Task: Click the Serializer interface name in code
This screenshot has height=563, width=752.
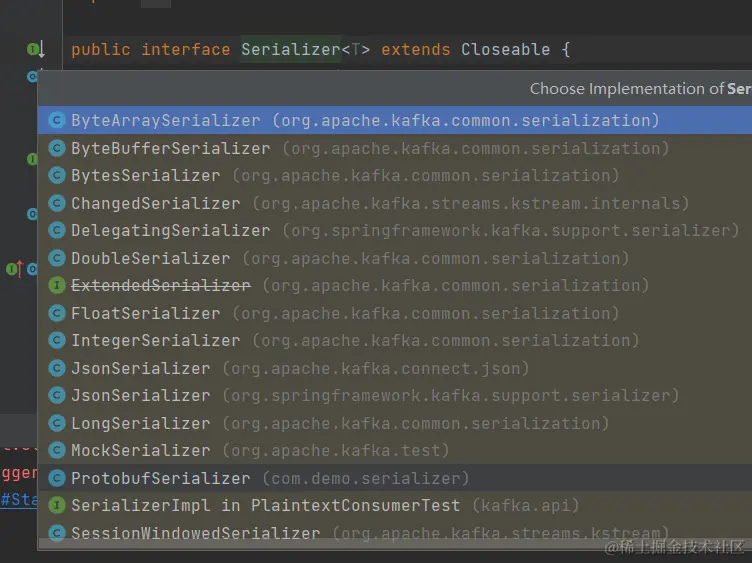Action: click(291, 49)
